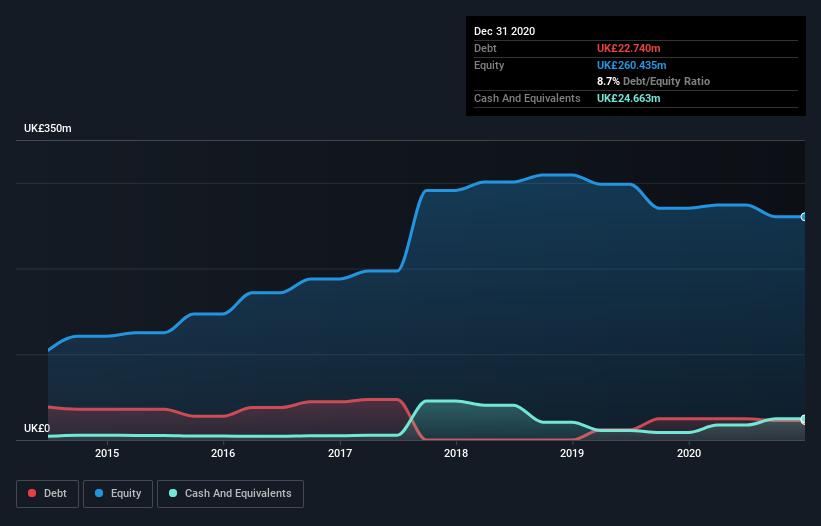Click the 2018 x-axis label
821x526 pixels.
click(x=456, y=453)
